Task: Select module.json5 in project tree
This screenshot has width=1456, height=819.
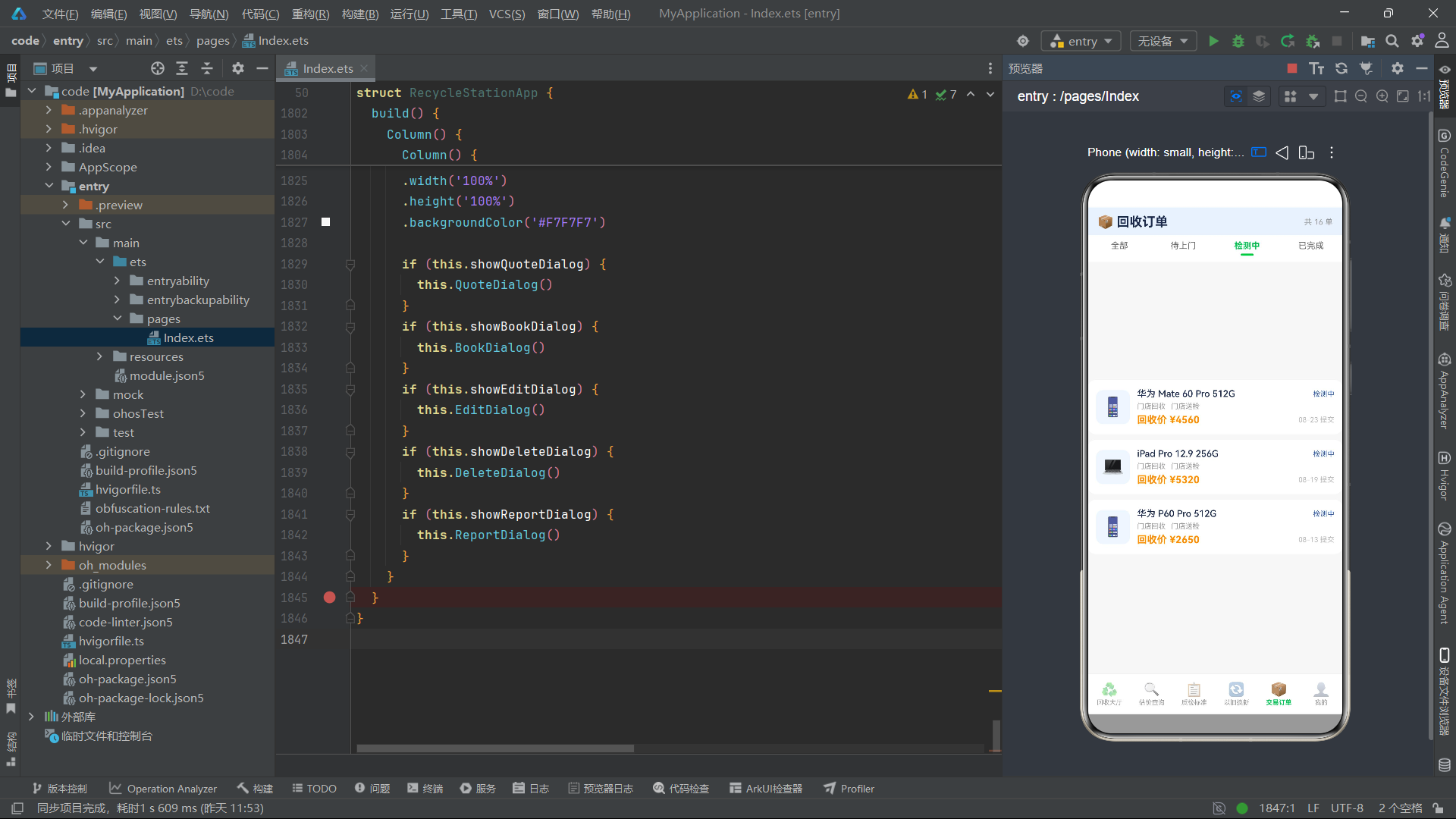Action: pos(159,375)
